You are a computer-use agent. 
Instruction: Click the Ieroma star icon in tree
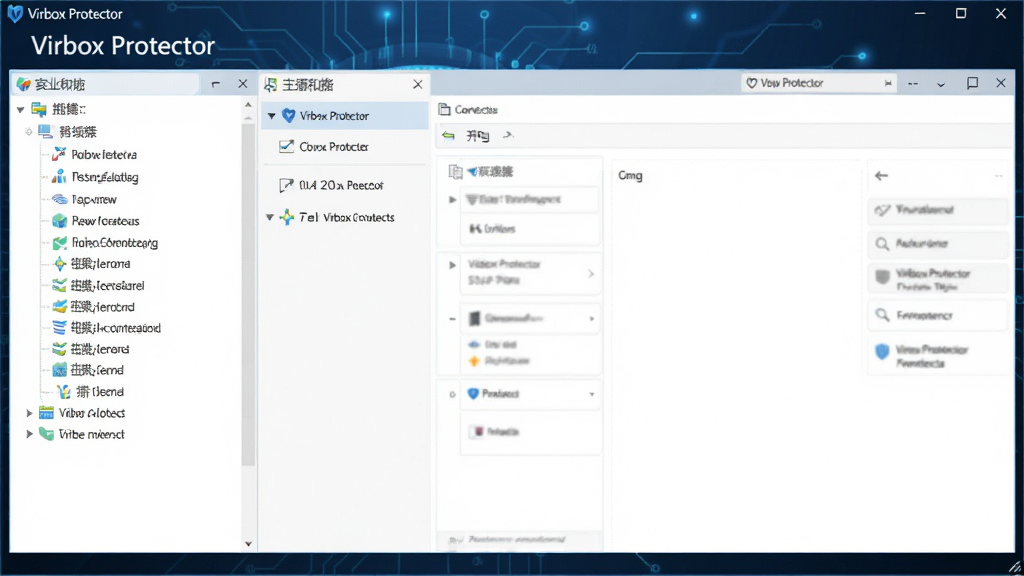59,263
